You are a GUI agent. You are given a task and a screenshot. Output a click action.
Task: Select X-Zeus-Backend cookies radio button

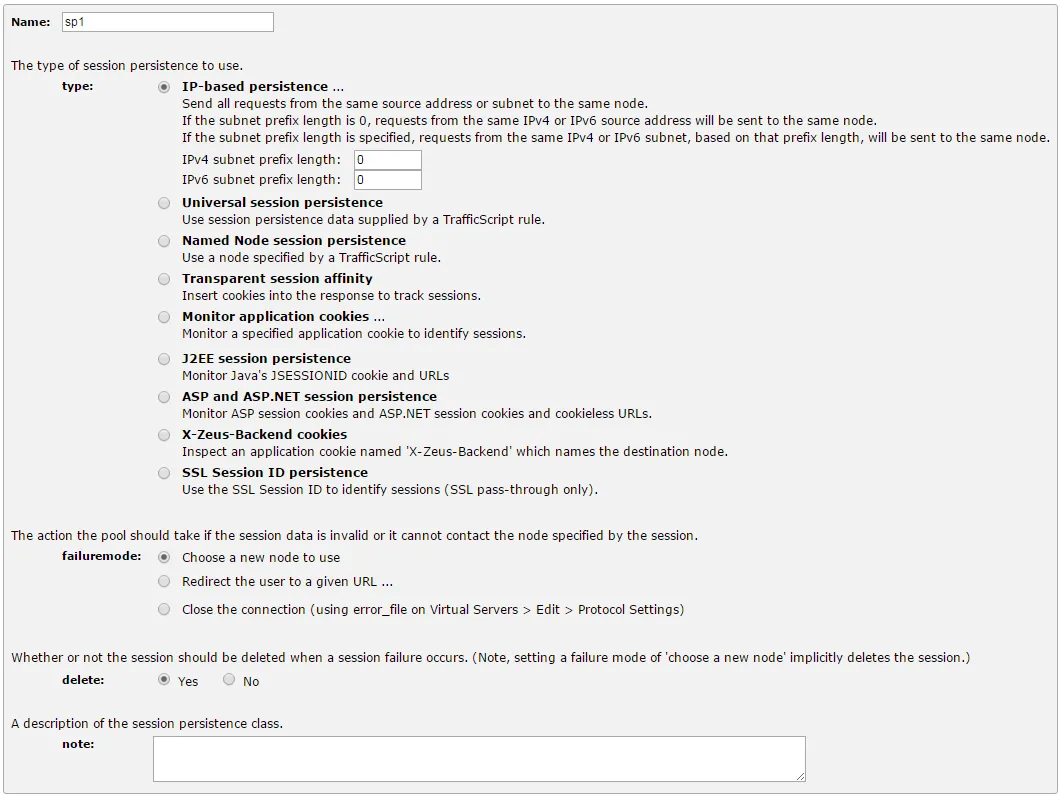click(x=164, y=435)
